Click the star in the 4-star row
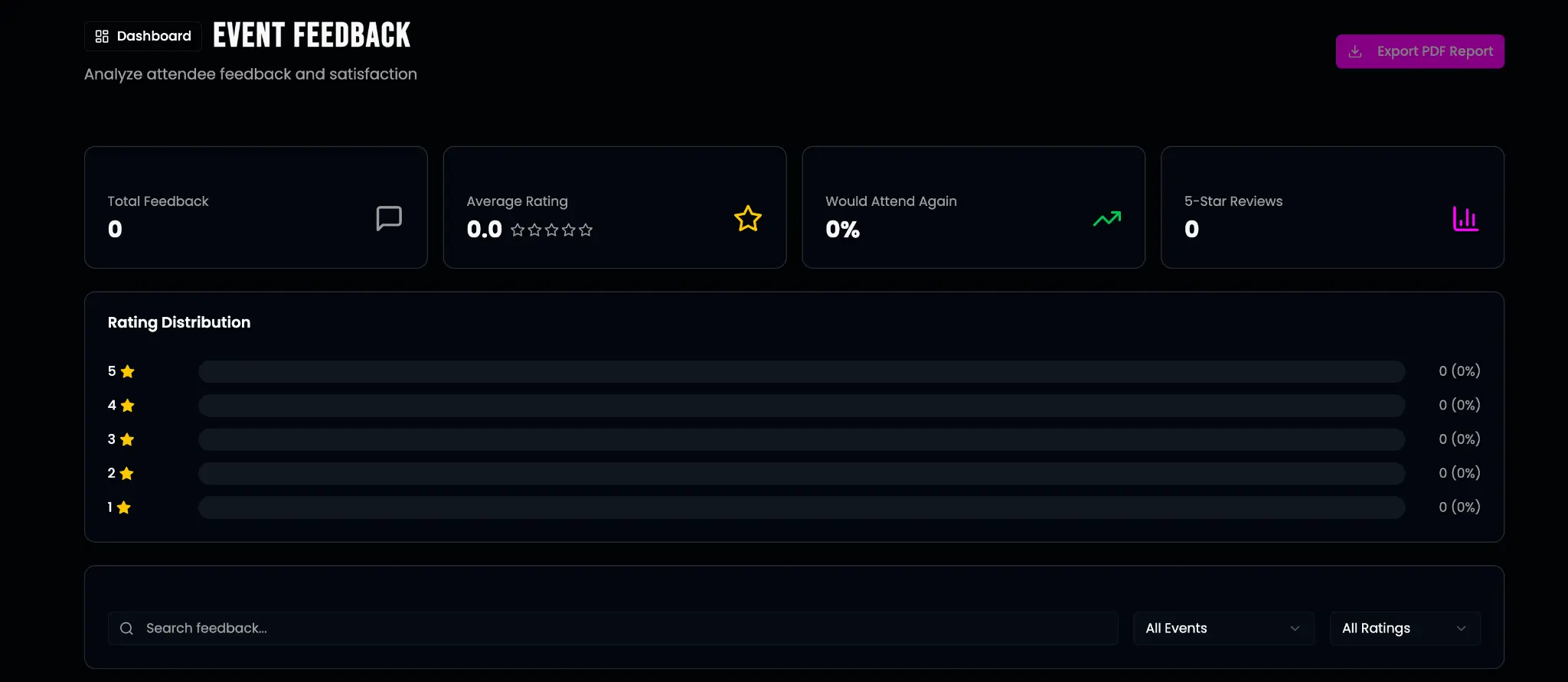This screenshot has width=1568, height=682. pos(128,406)
